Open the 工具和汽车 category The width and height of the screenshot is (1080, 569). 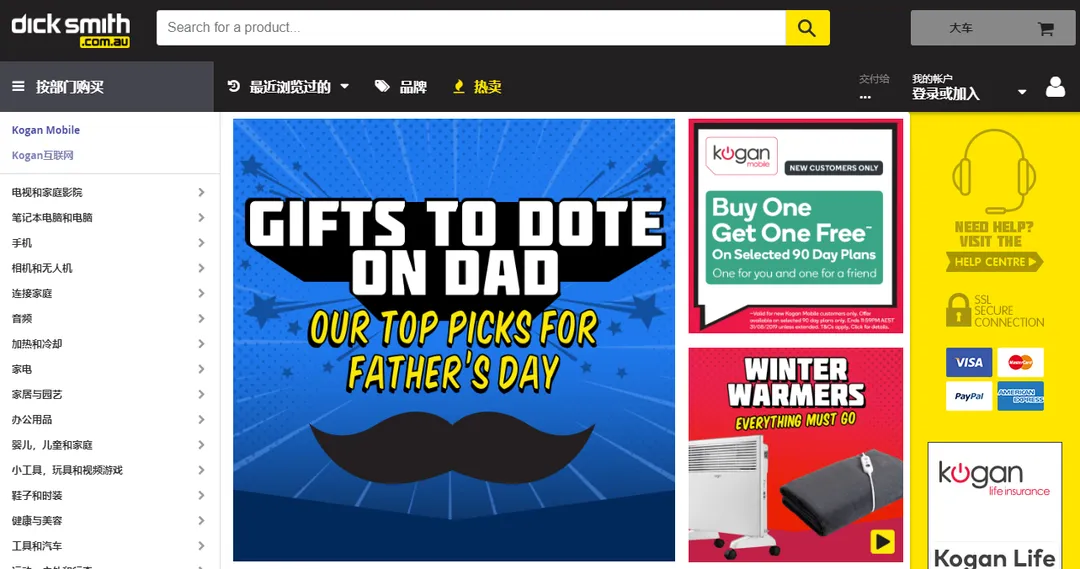[37, 546]
